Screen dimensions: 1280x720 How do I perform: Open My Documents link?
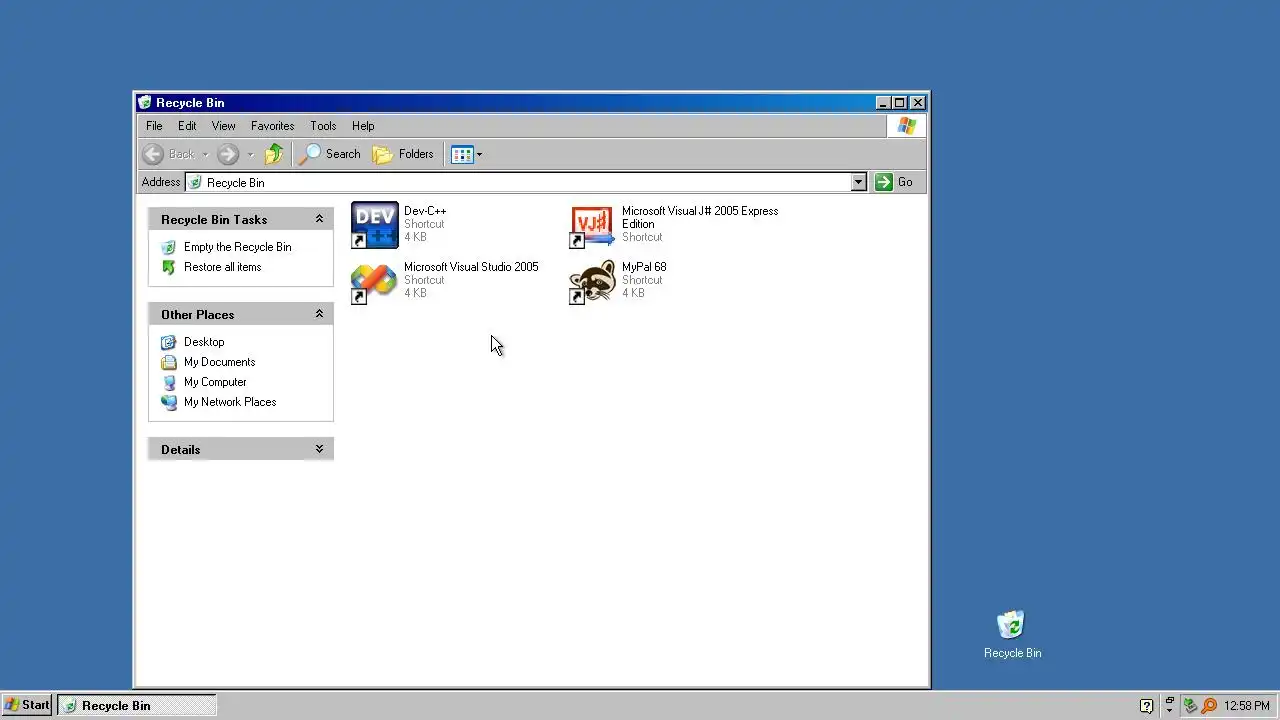(219, 362)
